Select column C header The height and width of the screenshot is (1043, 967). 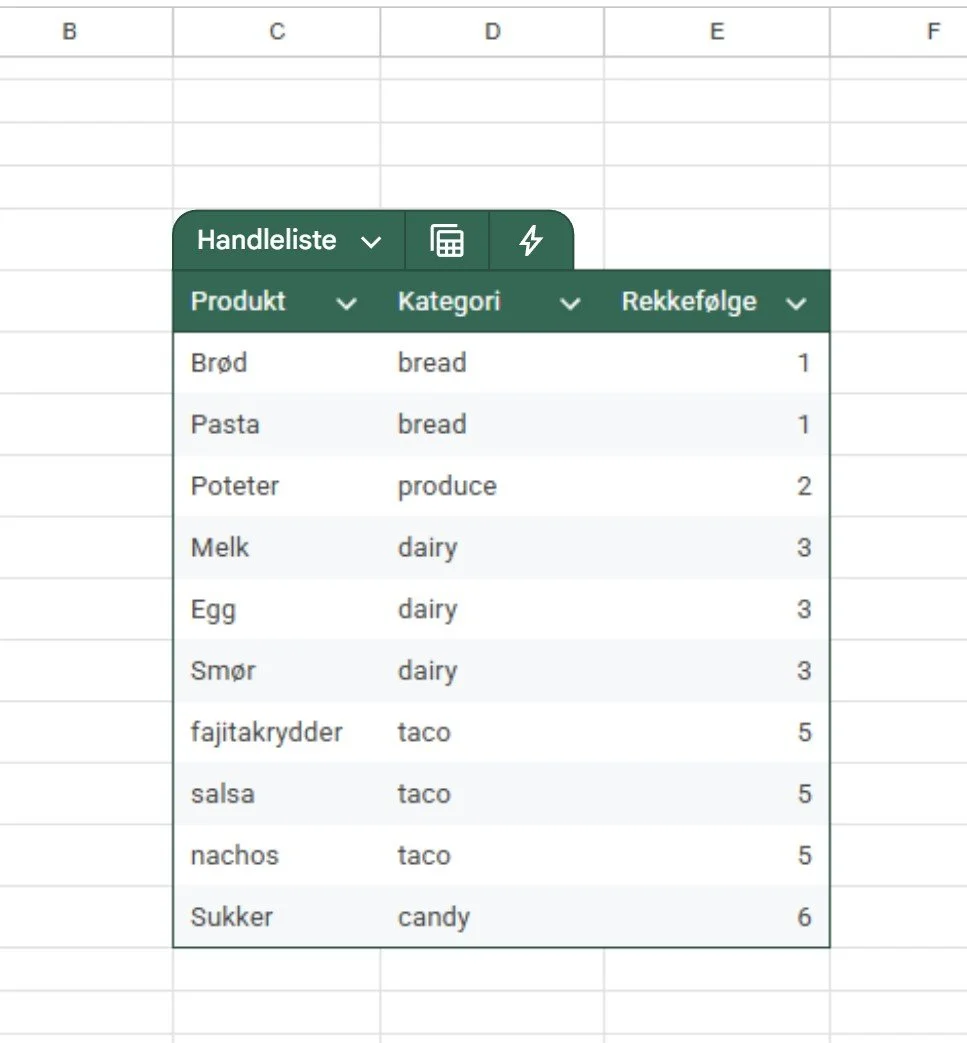click(x=277, y=31)
